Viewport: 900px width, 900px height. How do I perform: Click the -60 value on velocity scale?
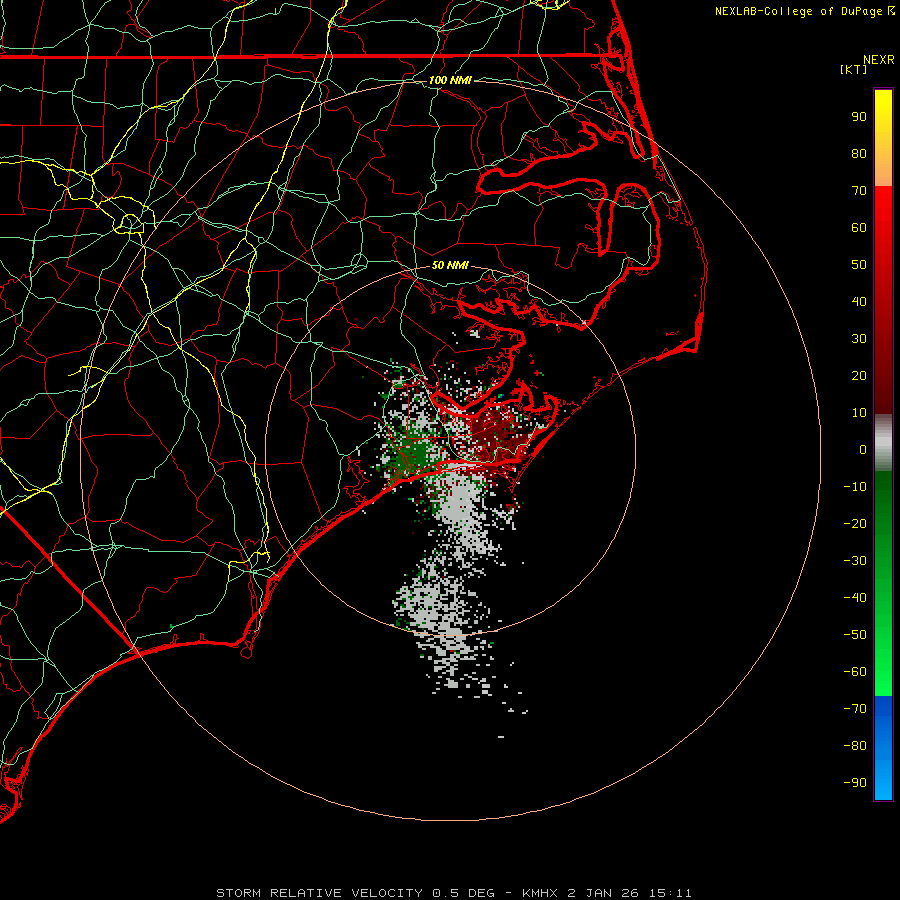[x=855, y=672]
